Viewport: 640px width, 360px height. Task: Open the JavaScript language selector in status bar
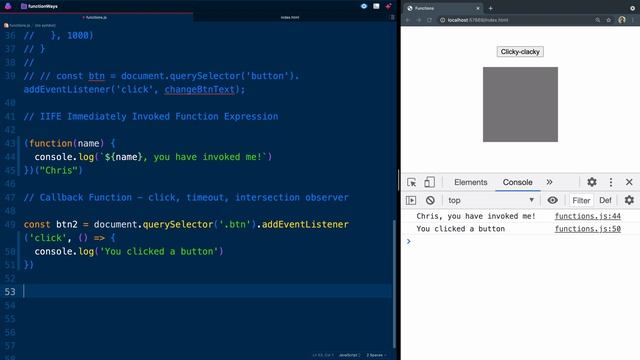pyautogui.click(x=349, y=355)
